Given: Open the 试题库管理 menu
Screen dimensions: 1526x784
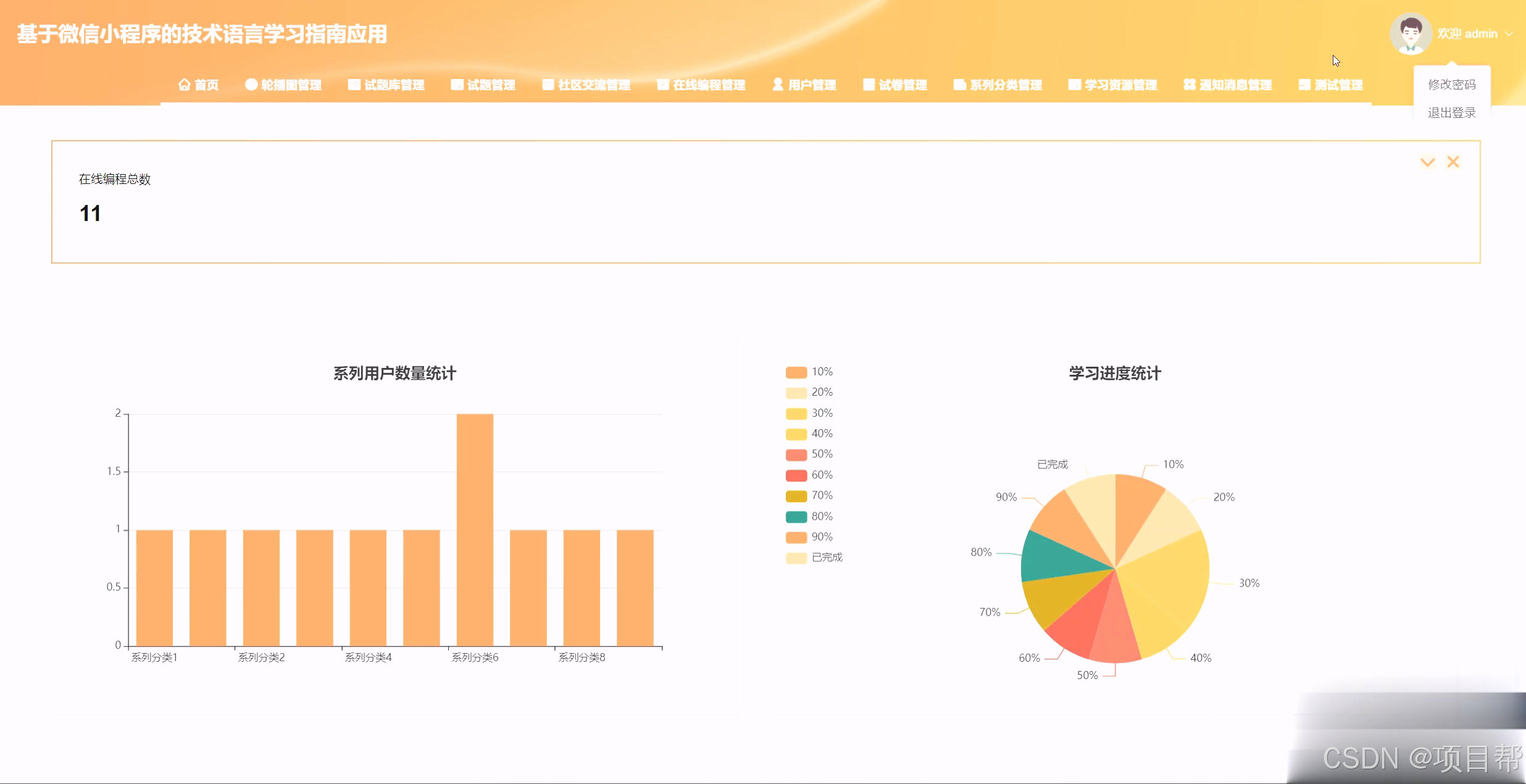Looking at the screenshot, I should point(394,85).
